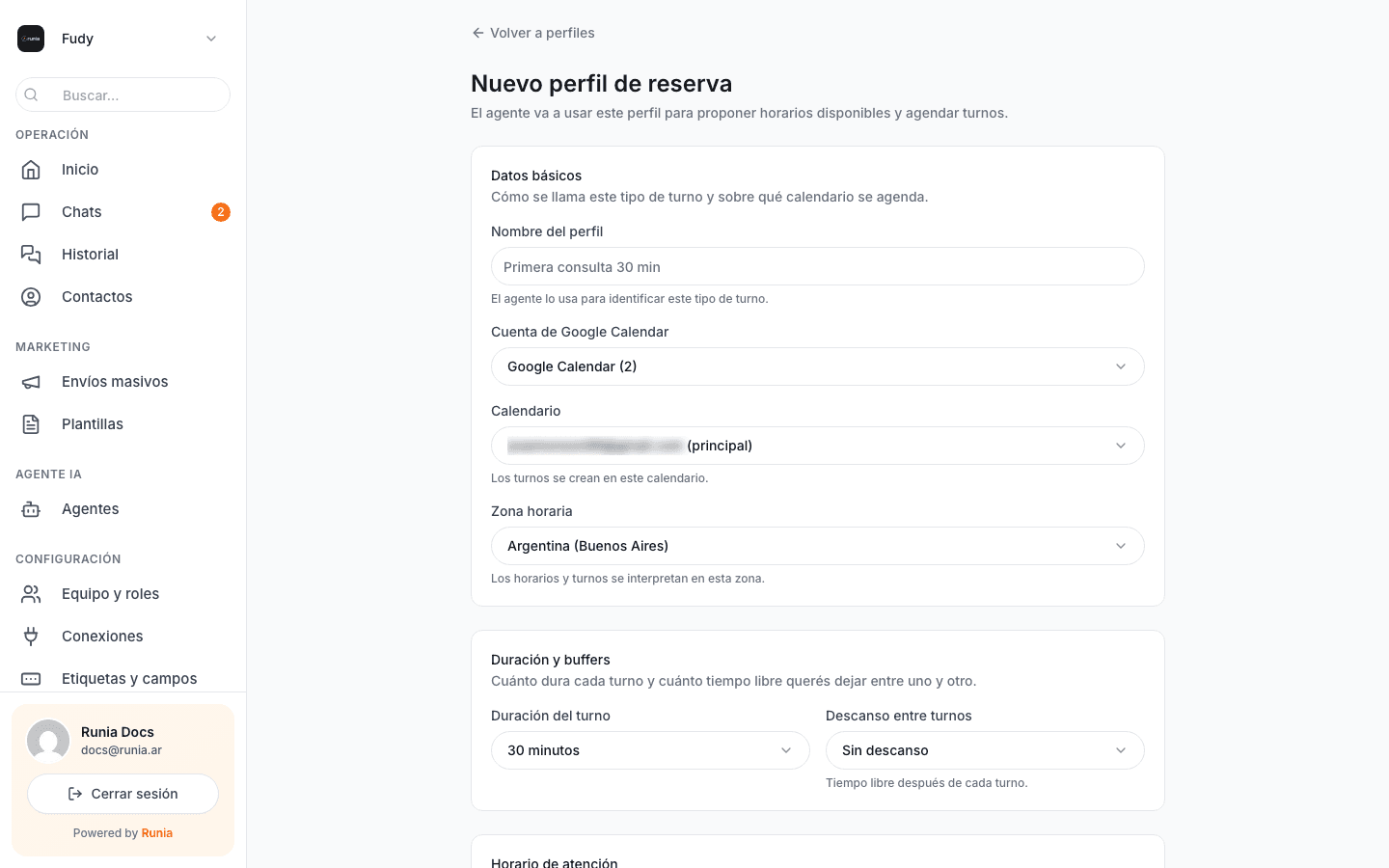Click the back arrow icon
The height and width of the screenshot is (868, 1389).
coord(477,33)
